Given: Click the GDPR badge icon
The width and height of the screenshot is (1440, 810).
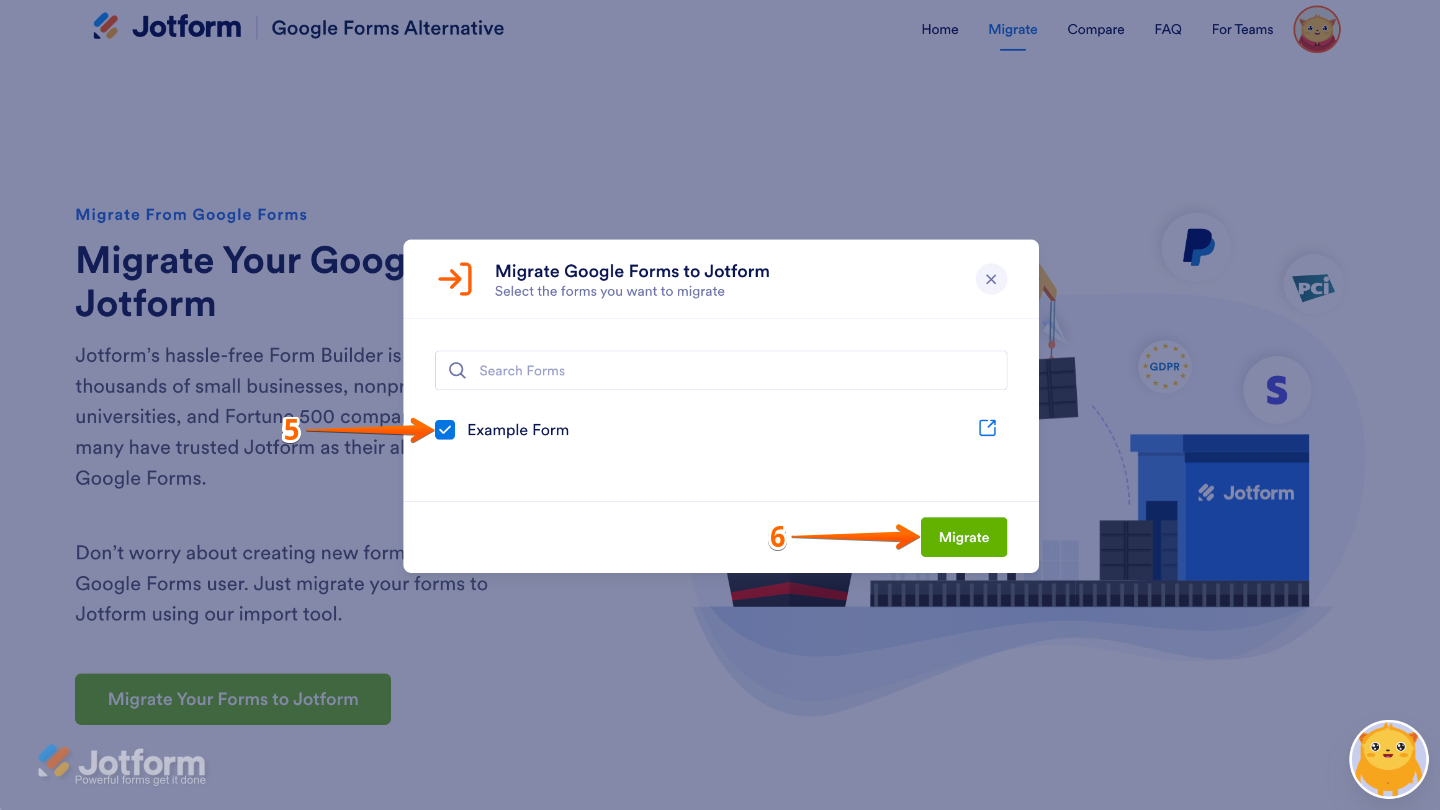Looking at the screenshot, I should click(x=1165, y=367).
